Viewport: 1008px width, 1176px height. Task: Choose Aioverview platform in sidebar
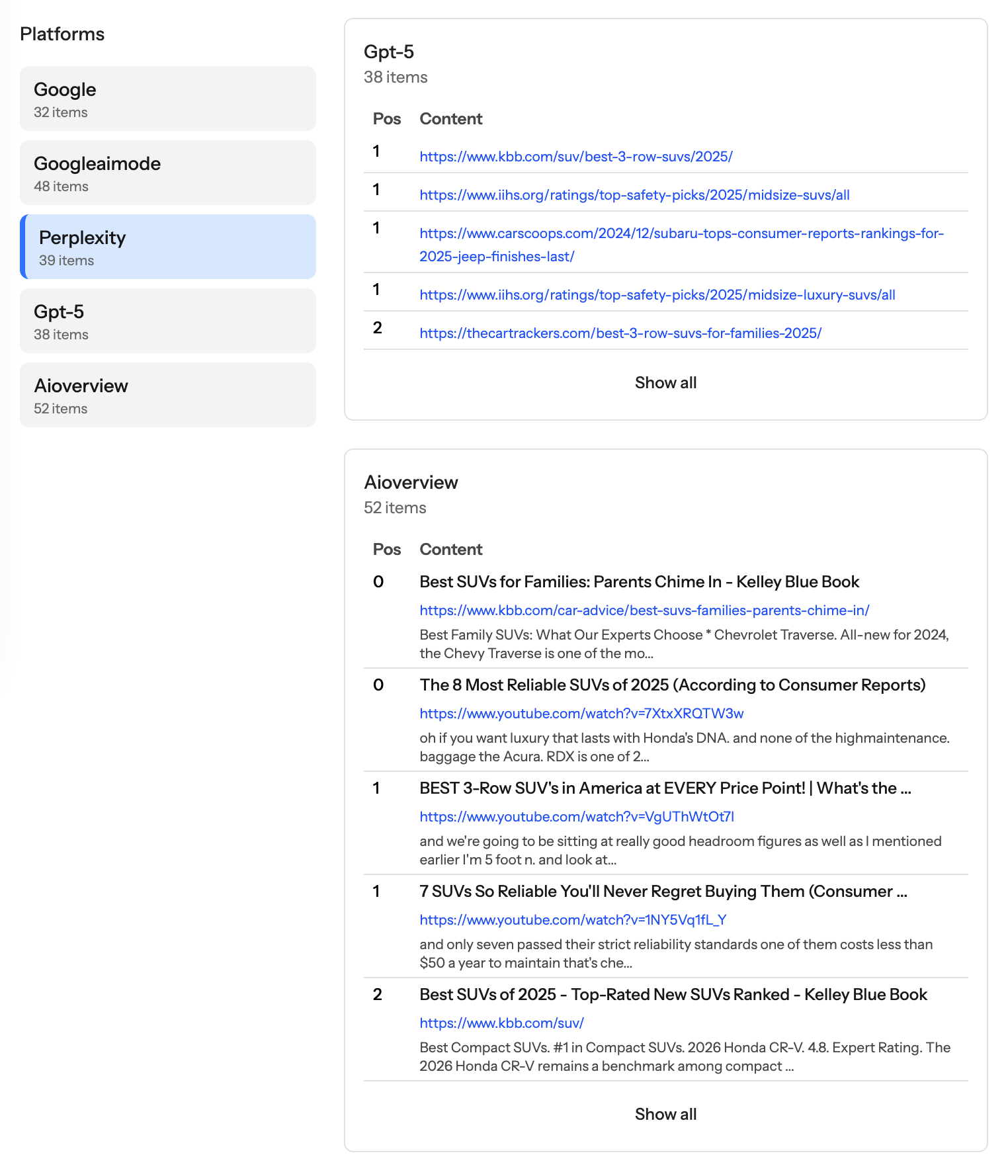pyautogui.click(x=167, y=395)
